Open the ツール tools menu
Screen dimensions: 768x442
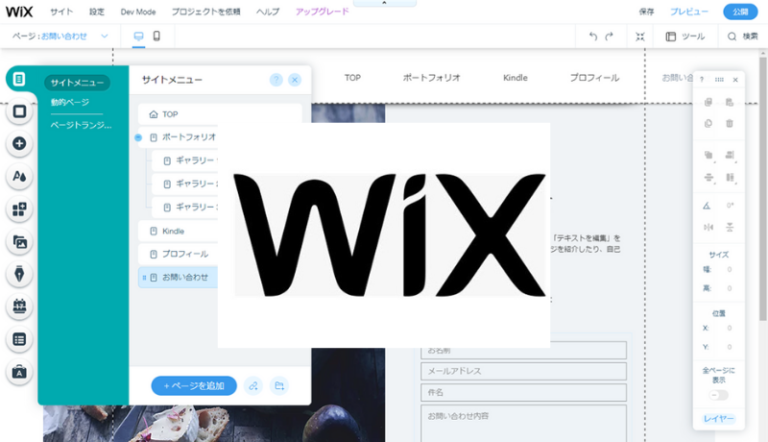[x=685, y=36]
